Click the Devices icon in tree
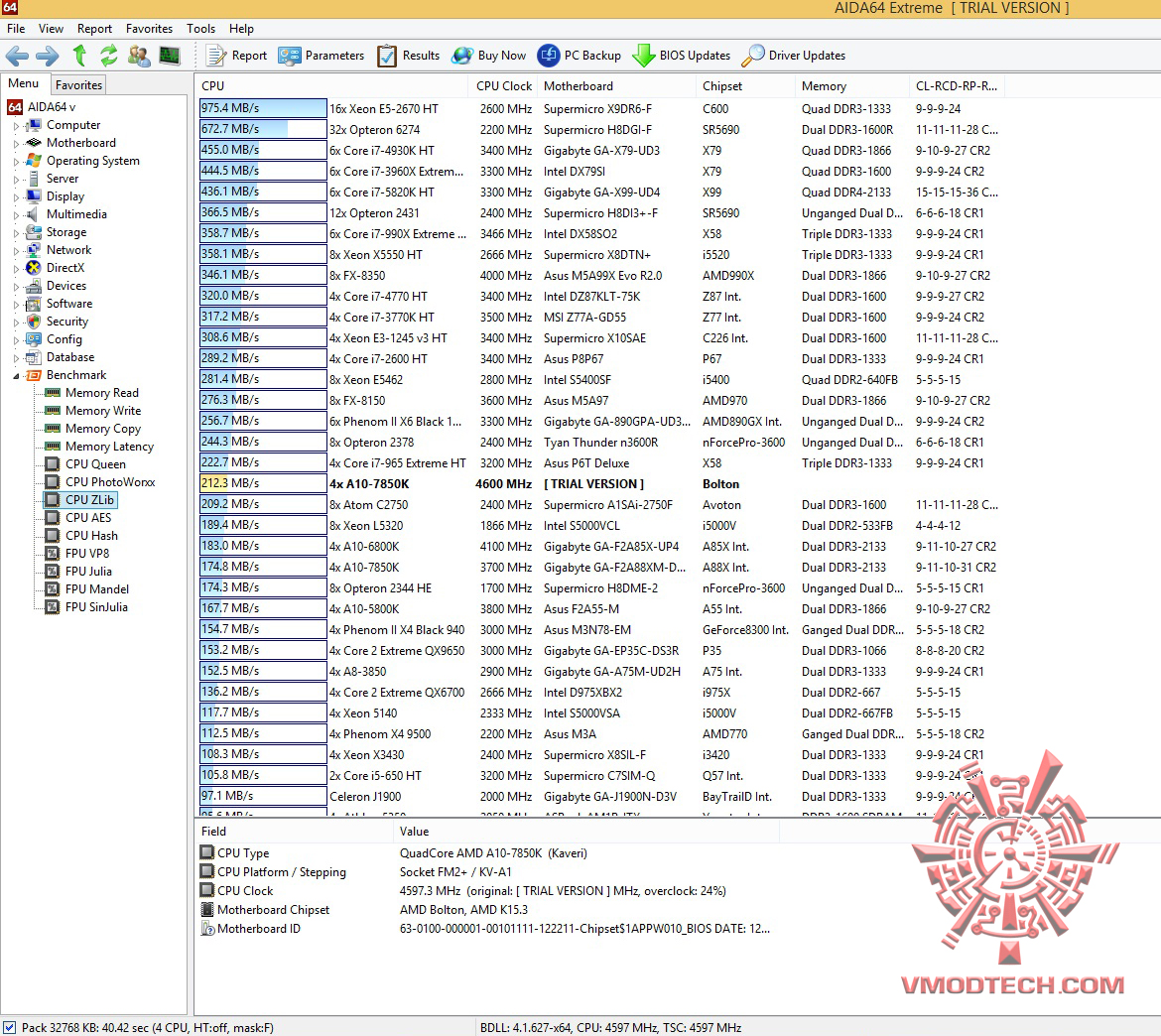Image resolution: width=1161 pixels, height=1036 pixels. 34,286
